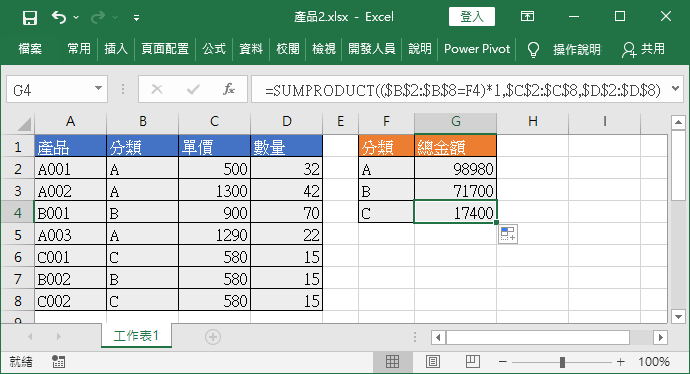The height and width of the screenshot is (374, 690).
Task: Add a new sheet with the plus icon
Action: pos(213,337)
